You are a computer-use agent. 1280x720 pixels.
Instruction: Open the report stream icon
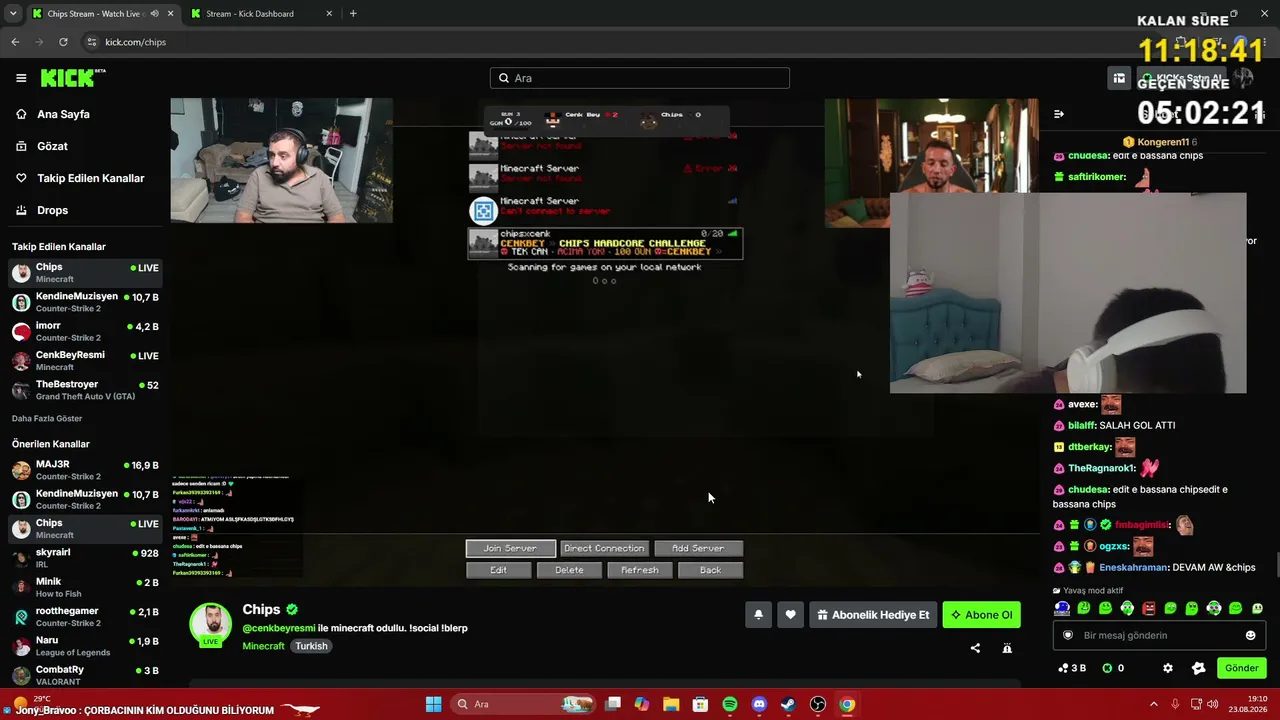coord(1007,648)
